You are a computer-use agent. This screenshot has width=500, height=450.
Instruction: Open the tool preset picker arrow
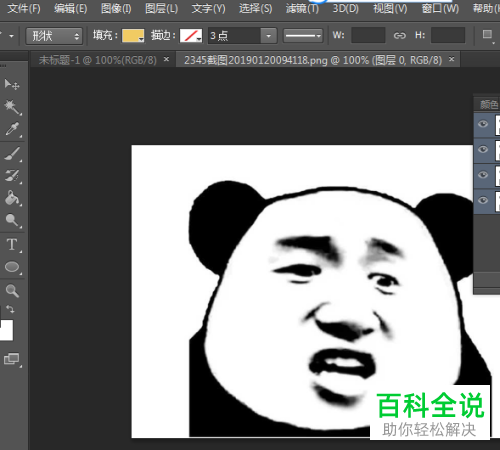pyautogui.click(x=11, y=36)
